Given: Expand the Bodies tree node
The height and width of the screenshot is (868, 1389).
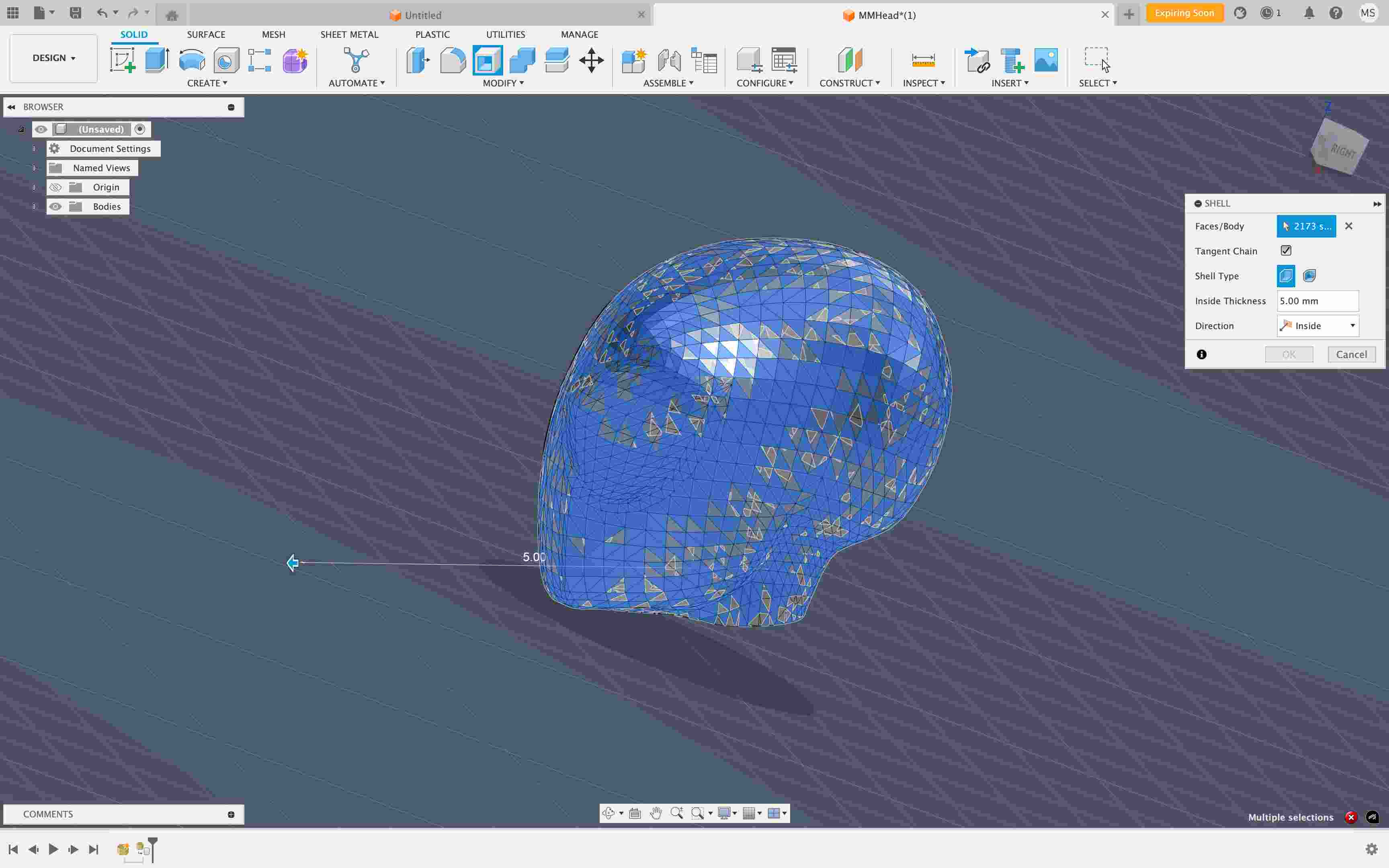Looking at the screenshot, I should click(34, 207).
